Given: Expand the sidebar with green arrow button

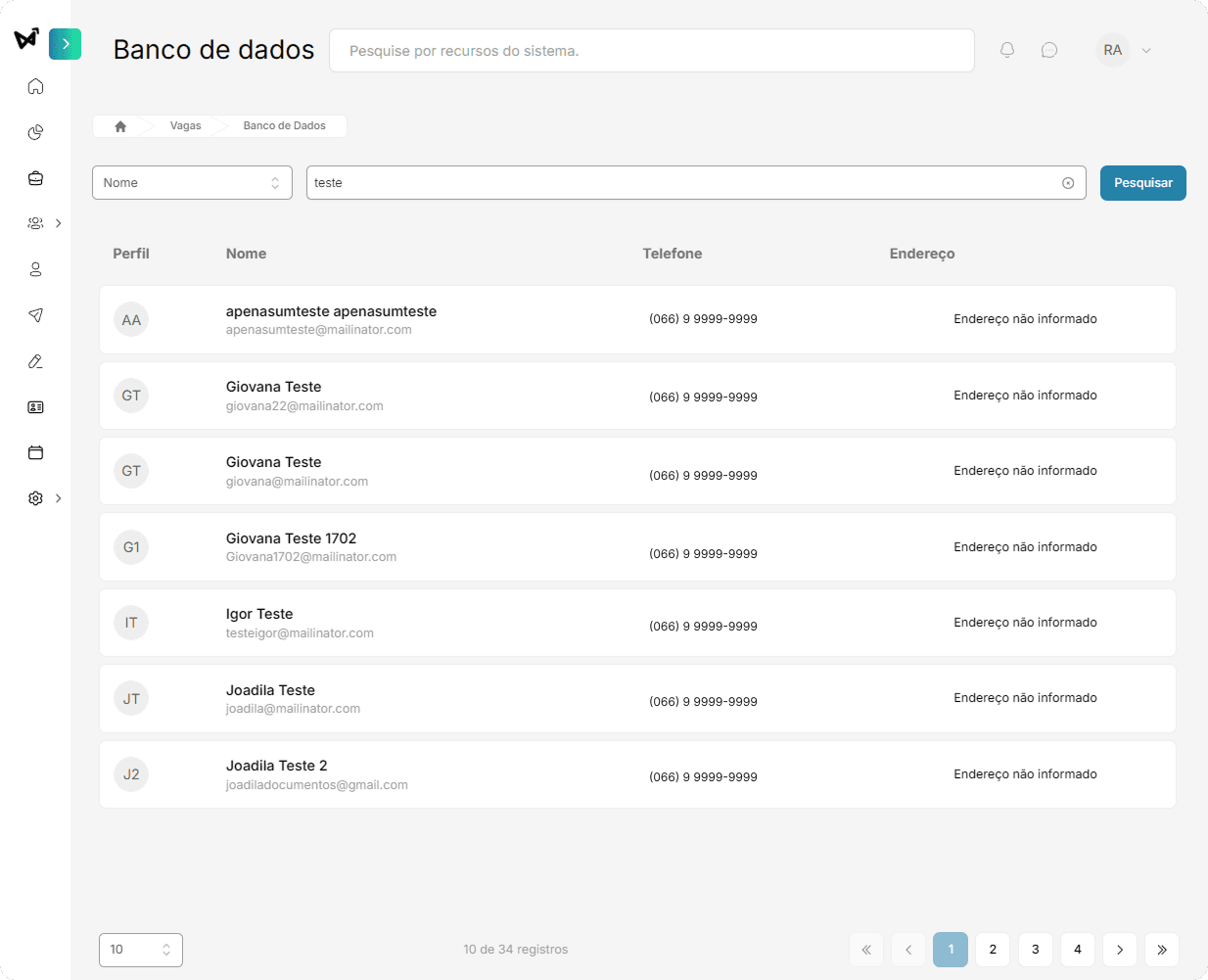Looking at the screenshot, I should pyautogui.click(x=65, y=44).
